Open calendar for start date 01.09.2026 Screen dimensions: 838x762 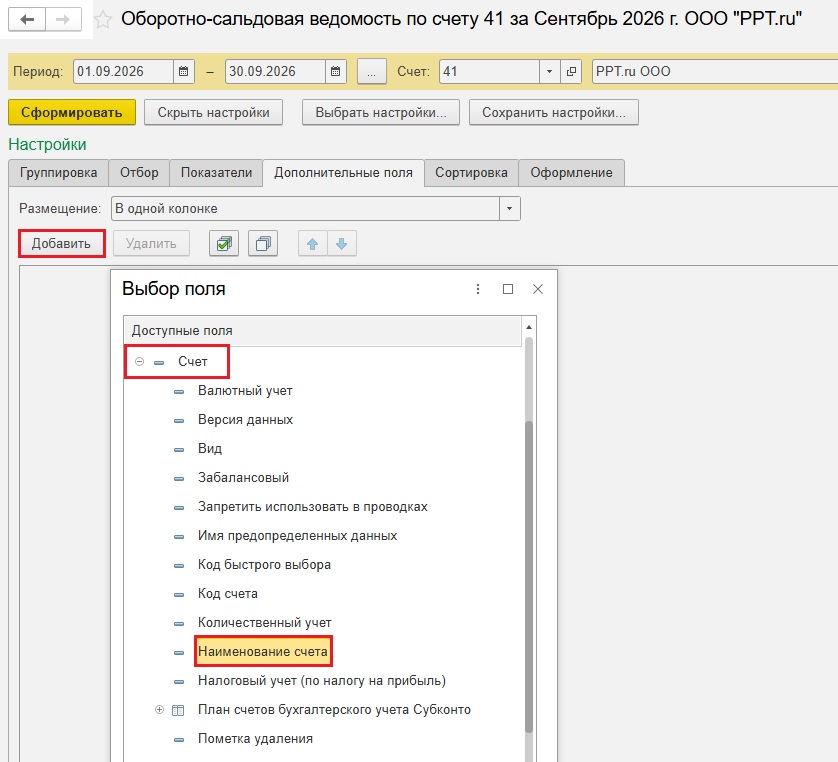pyautogui.click(x=183, y=72)
